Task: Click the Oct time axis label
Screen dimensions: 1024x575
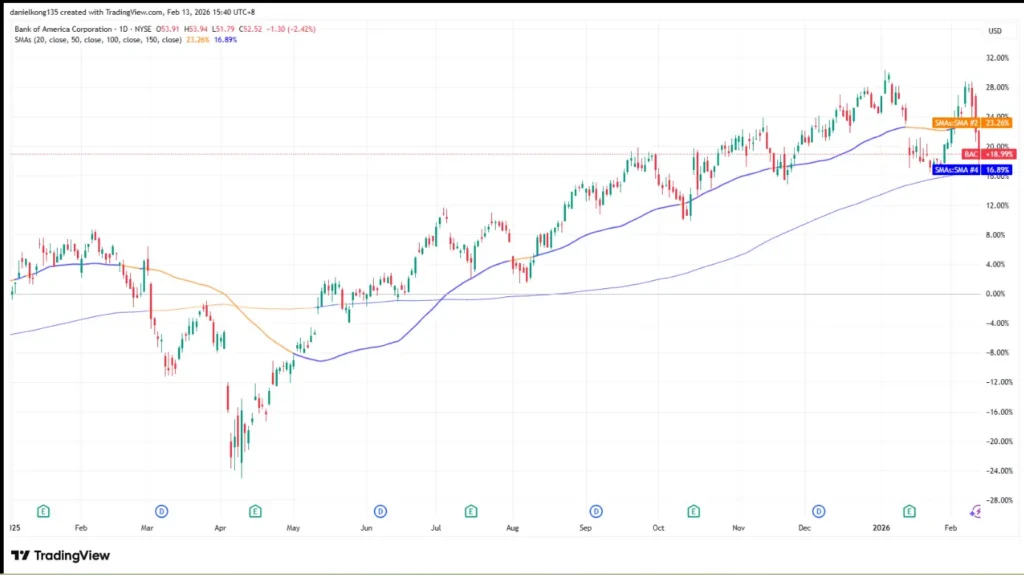Action: coord(658,528)
